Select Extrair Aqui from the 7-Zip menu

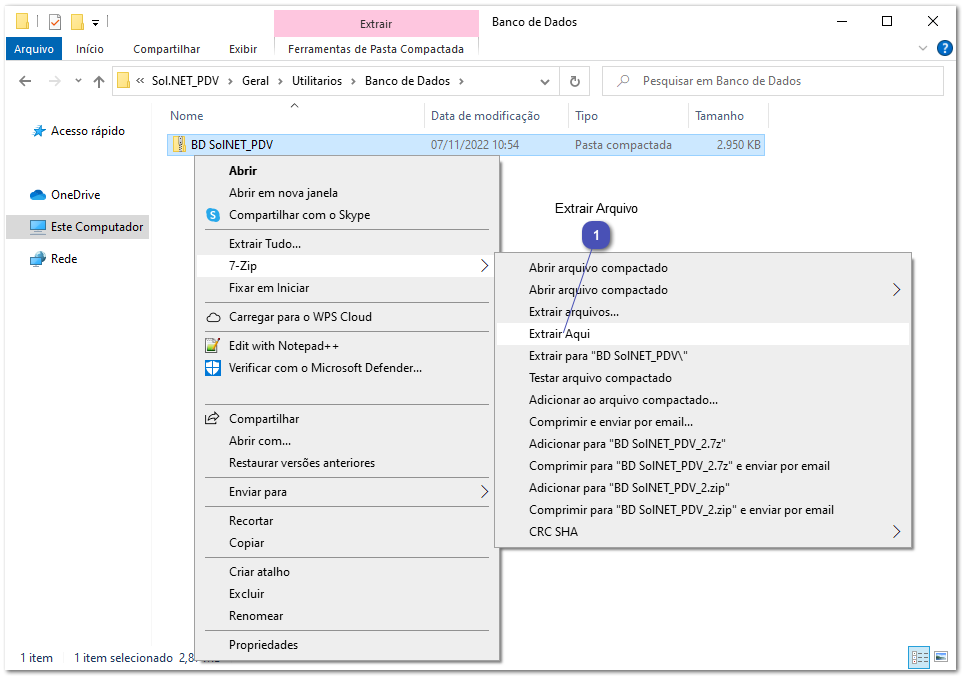557,333
